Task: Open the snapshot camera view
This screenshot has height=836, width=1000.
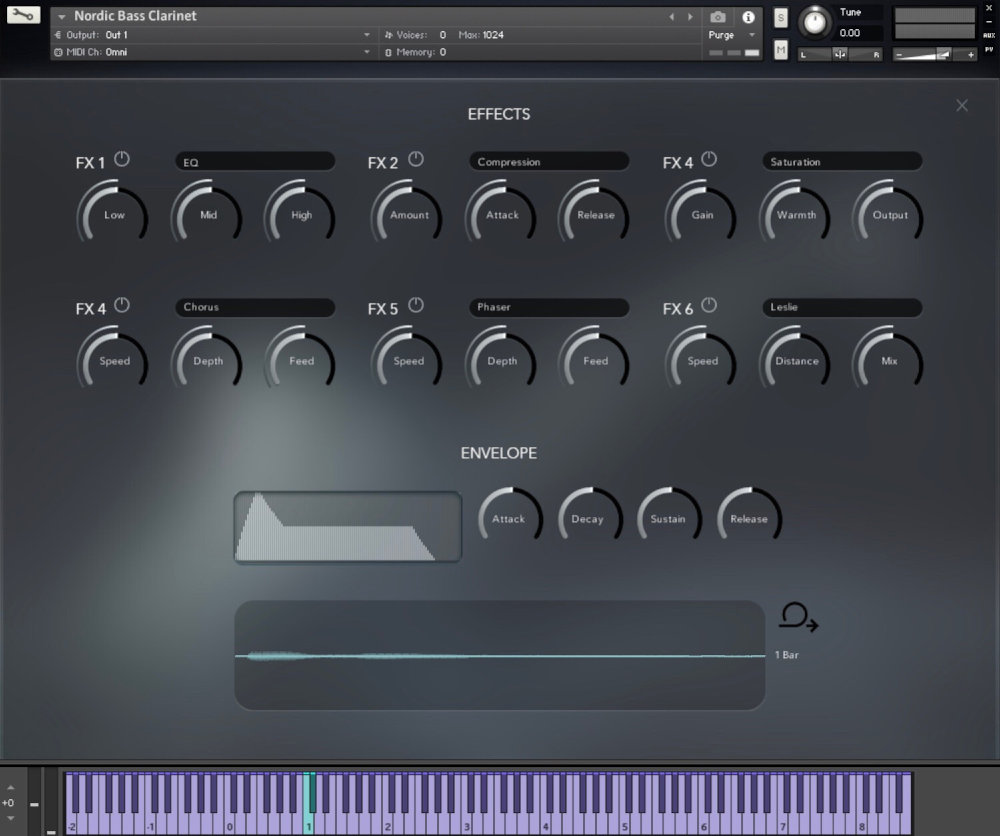Action: coord(716,17)
